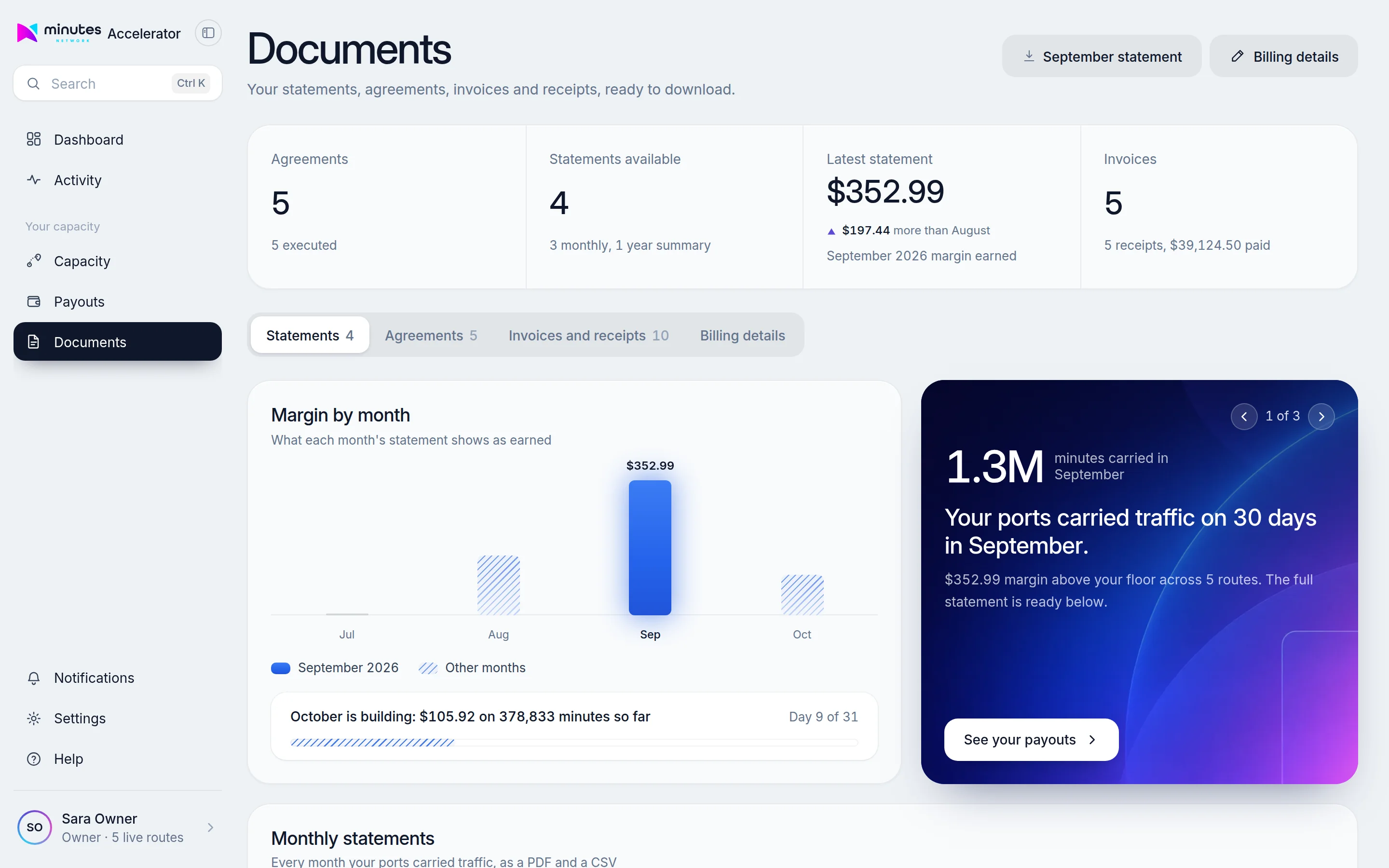The image size is (1389, 868).
Task: Click the Settings gear icon
Action: click(x=34, y=718)
